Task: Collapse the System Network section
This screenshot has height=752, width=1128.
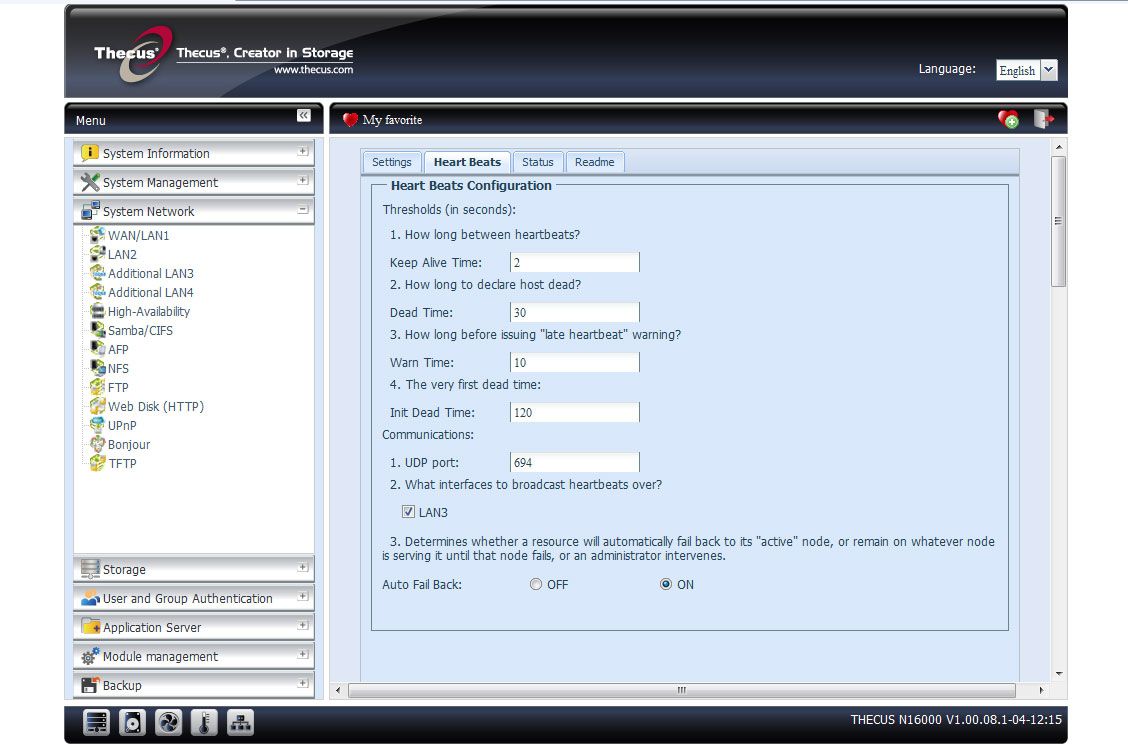Action: click(x=303, y=209)
